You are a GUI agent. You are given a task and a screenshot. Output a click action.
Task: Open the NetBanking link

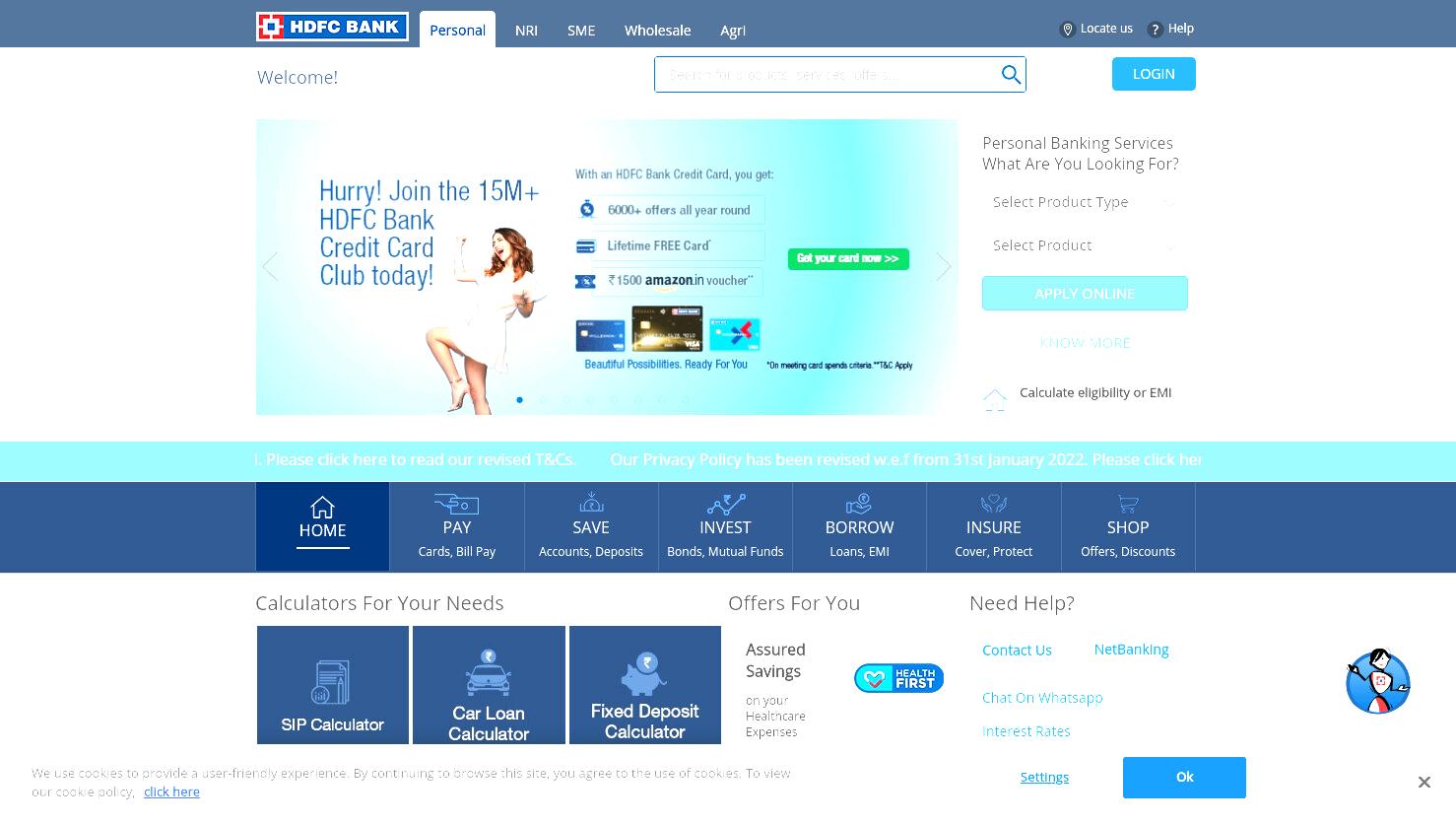pos(1131,649)
